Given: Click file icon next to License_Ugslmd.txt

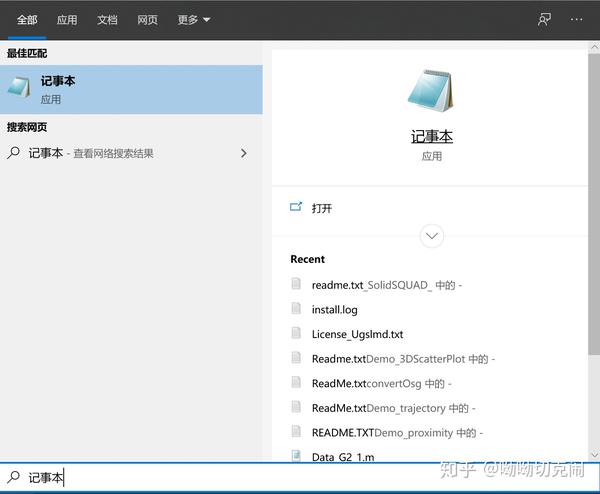Looking at the screenshot, I should pos(296,333).
